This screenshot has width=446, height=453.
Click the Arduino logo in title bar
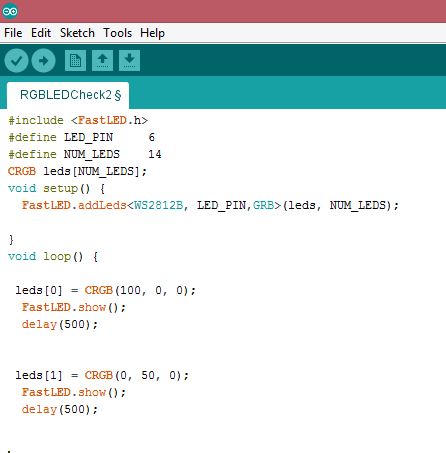click(10, 11)
